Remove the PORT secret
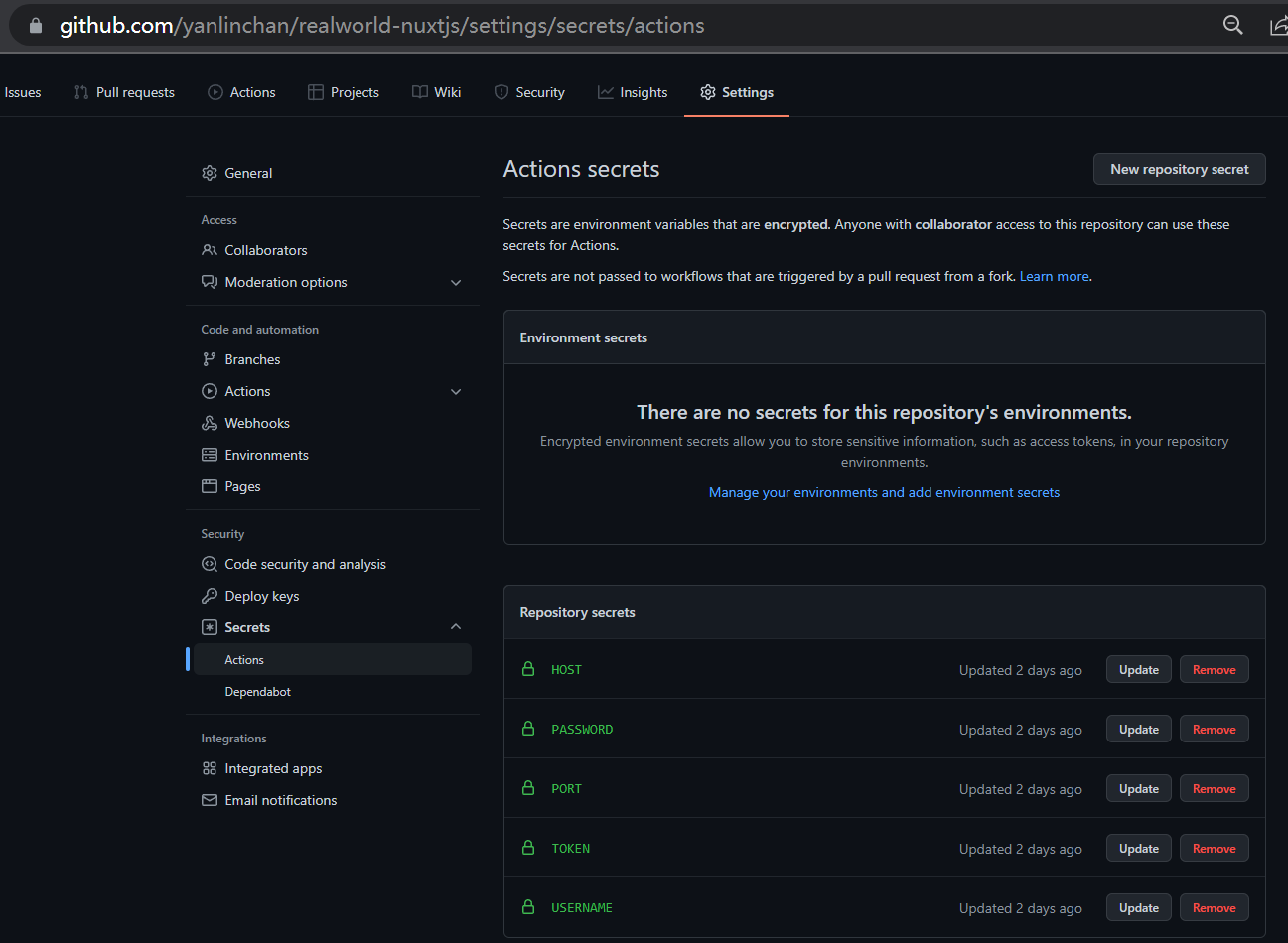This screenshot has height=943, width=1288. 1215,789
